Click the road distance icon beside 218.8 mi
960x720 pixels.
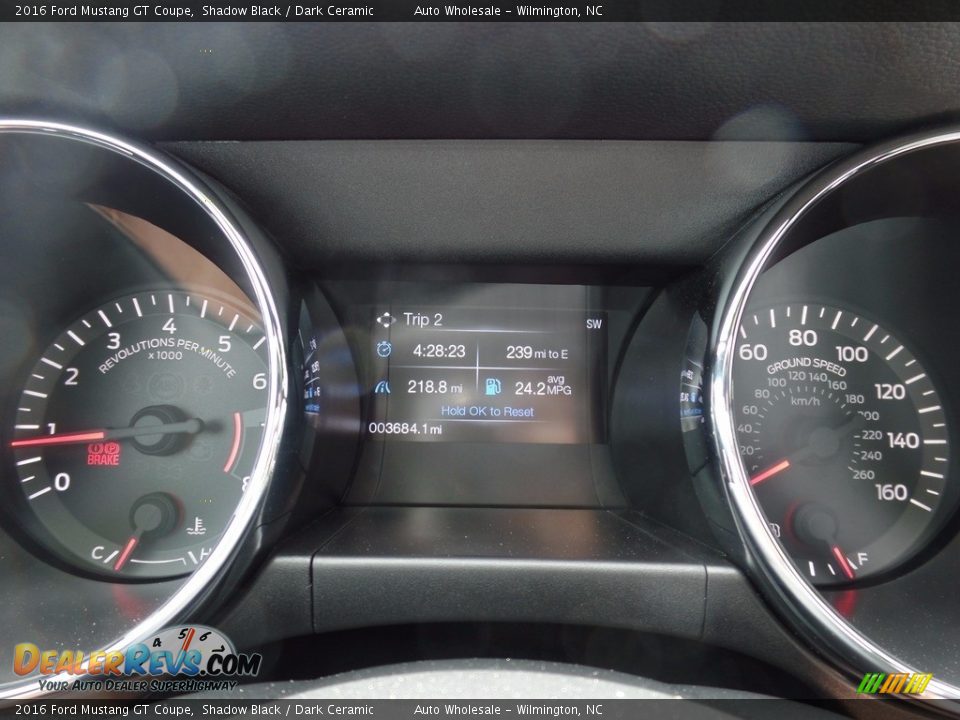384,386
